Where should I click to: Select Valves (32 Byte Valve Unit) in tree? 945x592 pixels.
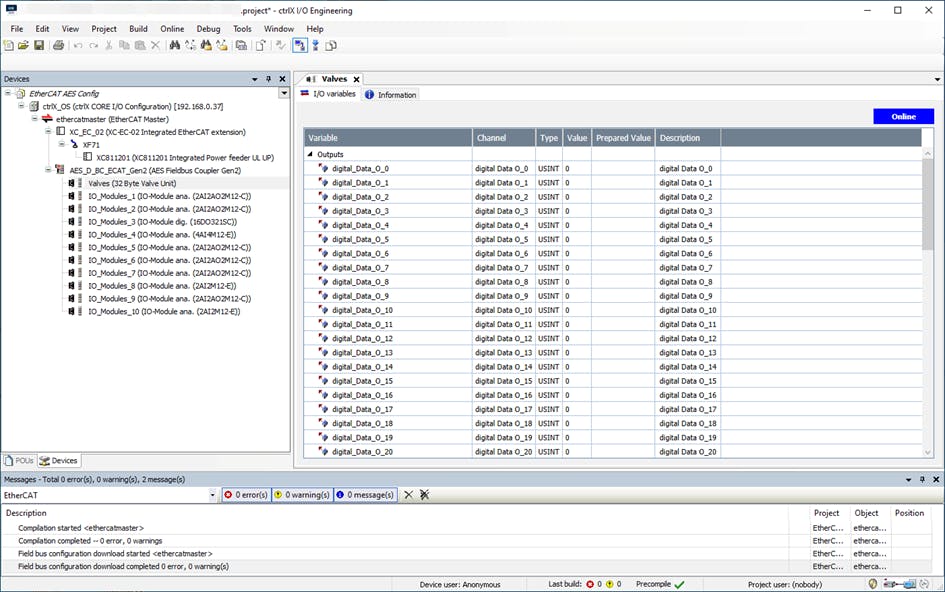point(132,183)
